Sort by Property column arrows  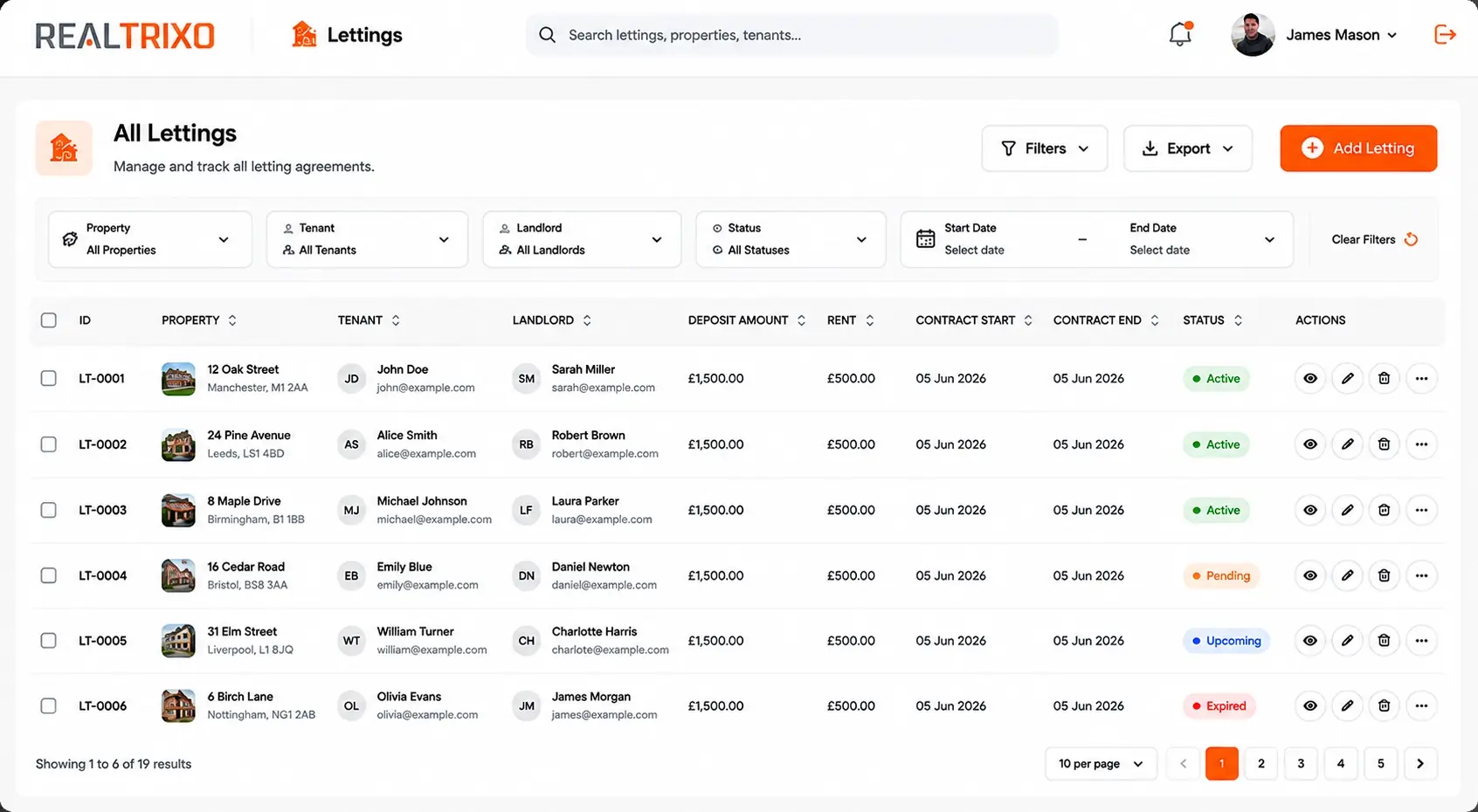pyautogui.click(x=232, y=320)
